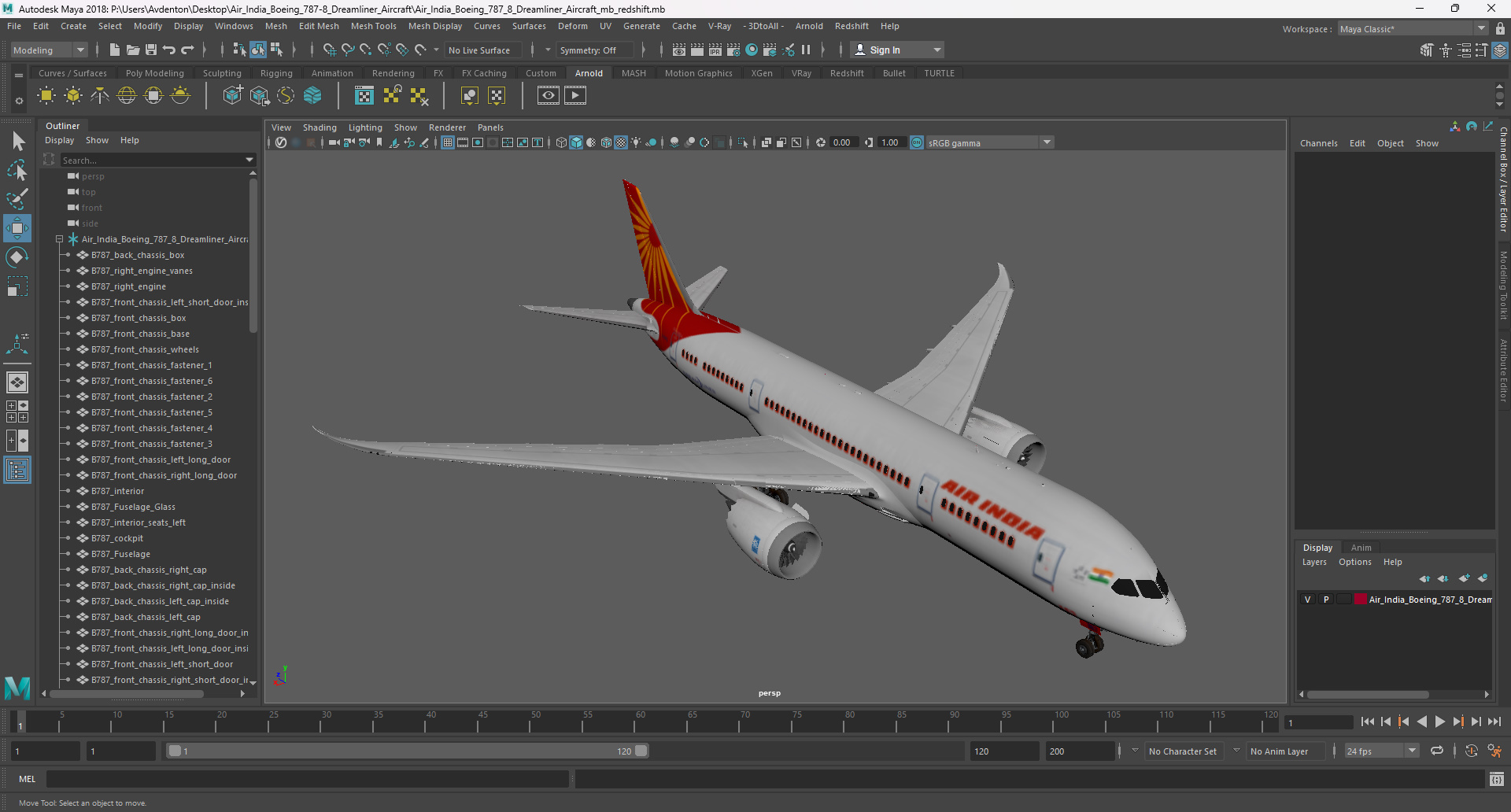Switch to the Anim layer tab
Image resolution: width=1511 pixels, height=812 pixels.
click(x=1361, y=548)
